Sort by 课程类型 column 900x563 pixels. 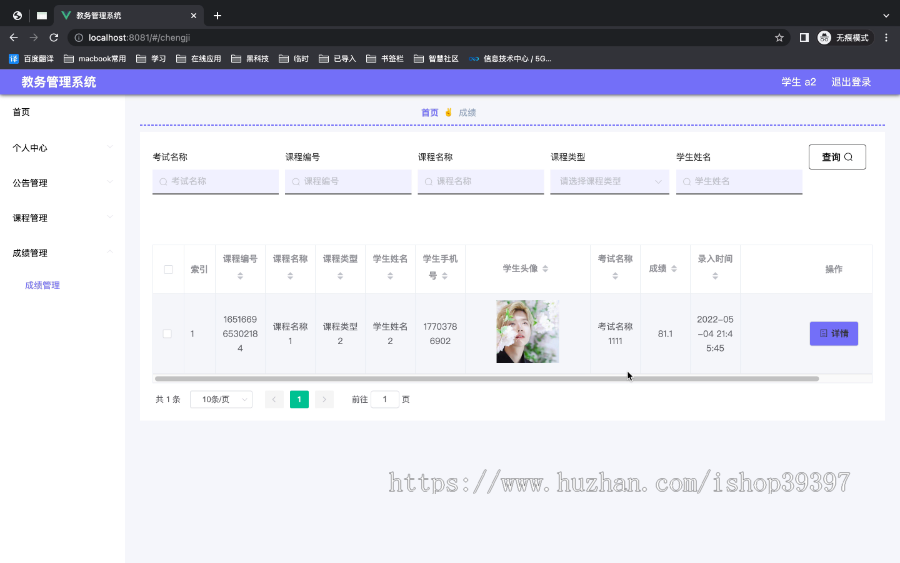click(x=340, y=276)
